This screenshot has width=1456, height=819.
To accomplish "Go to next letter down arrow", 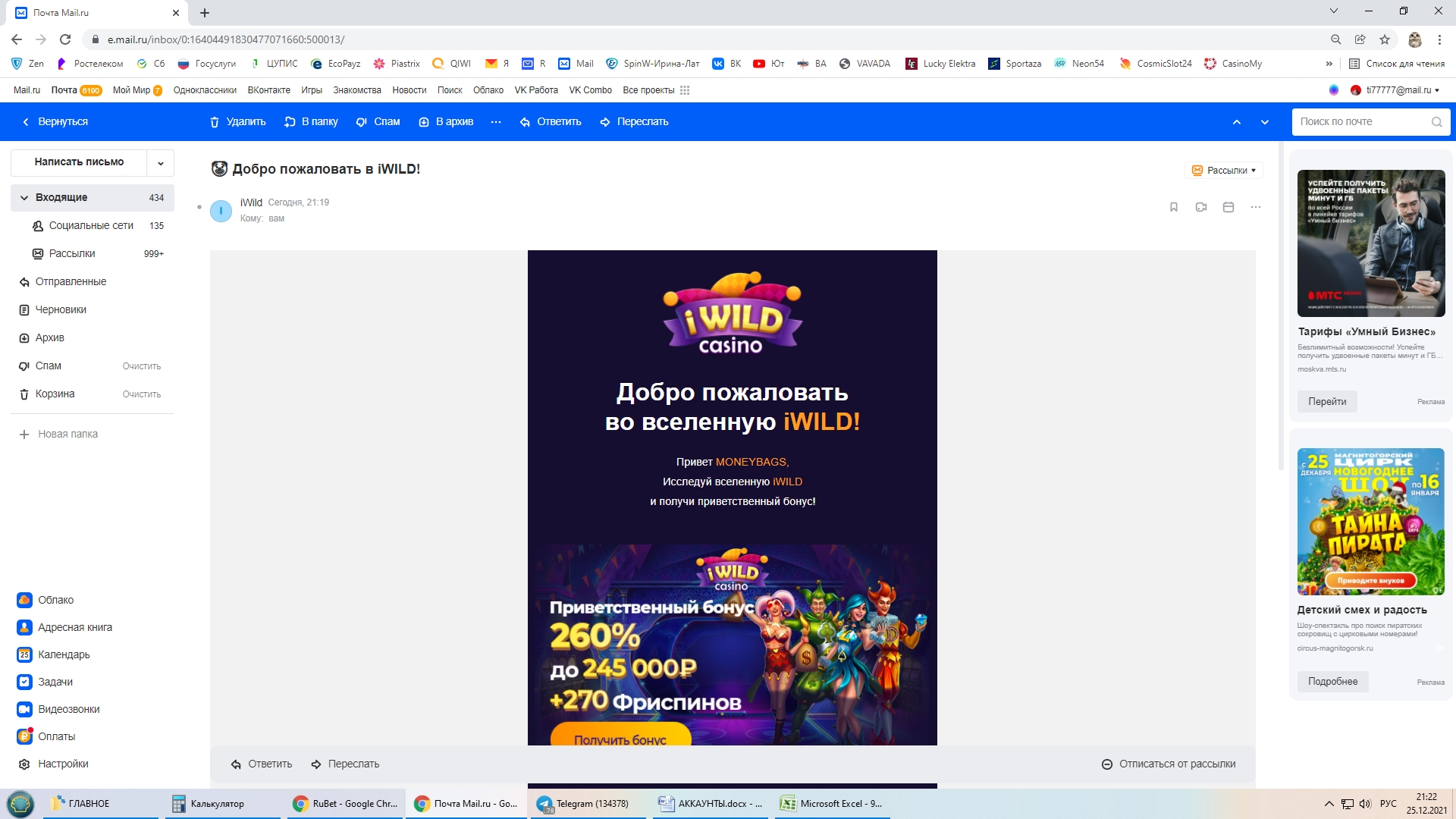I will click(x=1265, y=122).
